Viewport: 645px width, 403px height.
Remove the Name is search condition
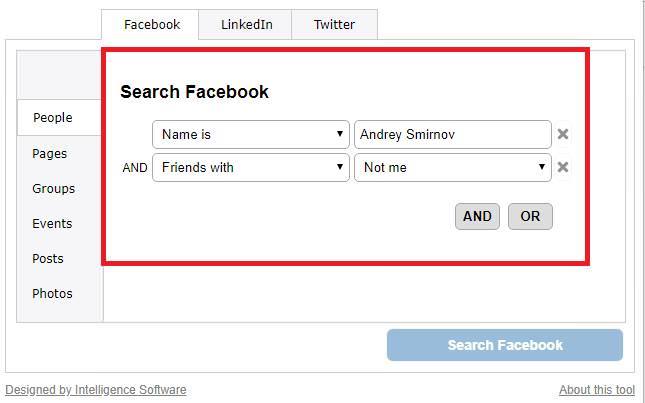click(x=562, y=134)
